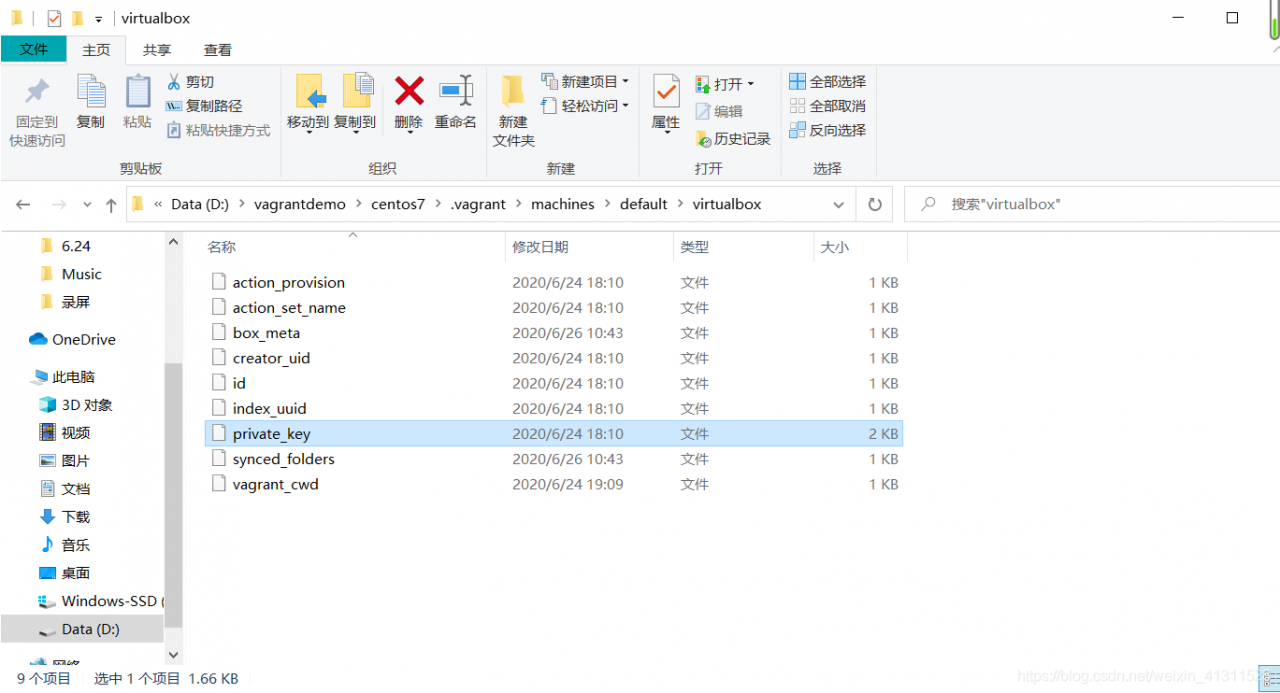Image resolution: width=1280 pixels, height=693 pixels.
Task: Open the Open (打开) dropdown in ribbon
Action: pyautogui.click(x=725, y=84)
